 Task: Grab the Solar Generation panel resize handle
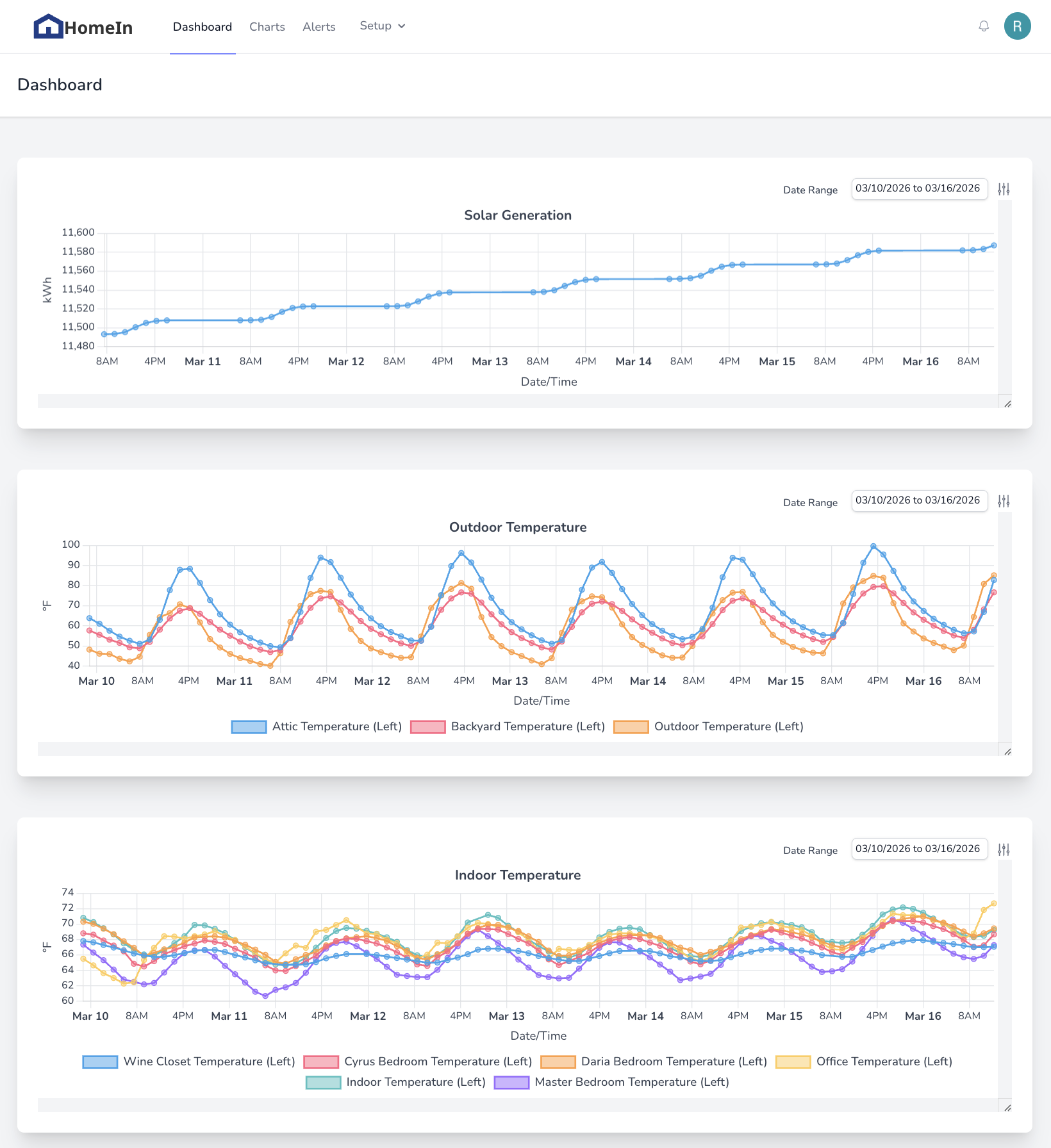click(1007, 404)
